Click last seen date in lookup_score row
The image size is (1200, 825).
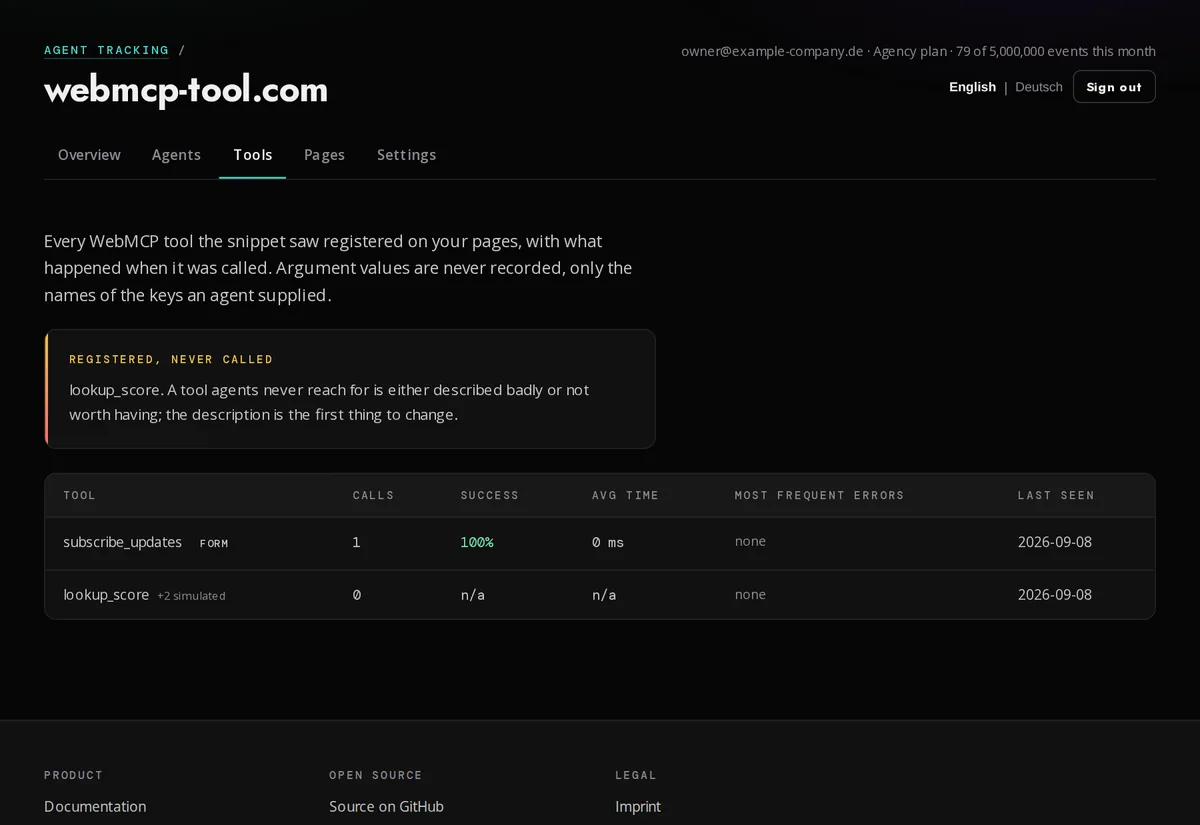pos(1055,594)
